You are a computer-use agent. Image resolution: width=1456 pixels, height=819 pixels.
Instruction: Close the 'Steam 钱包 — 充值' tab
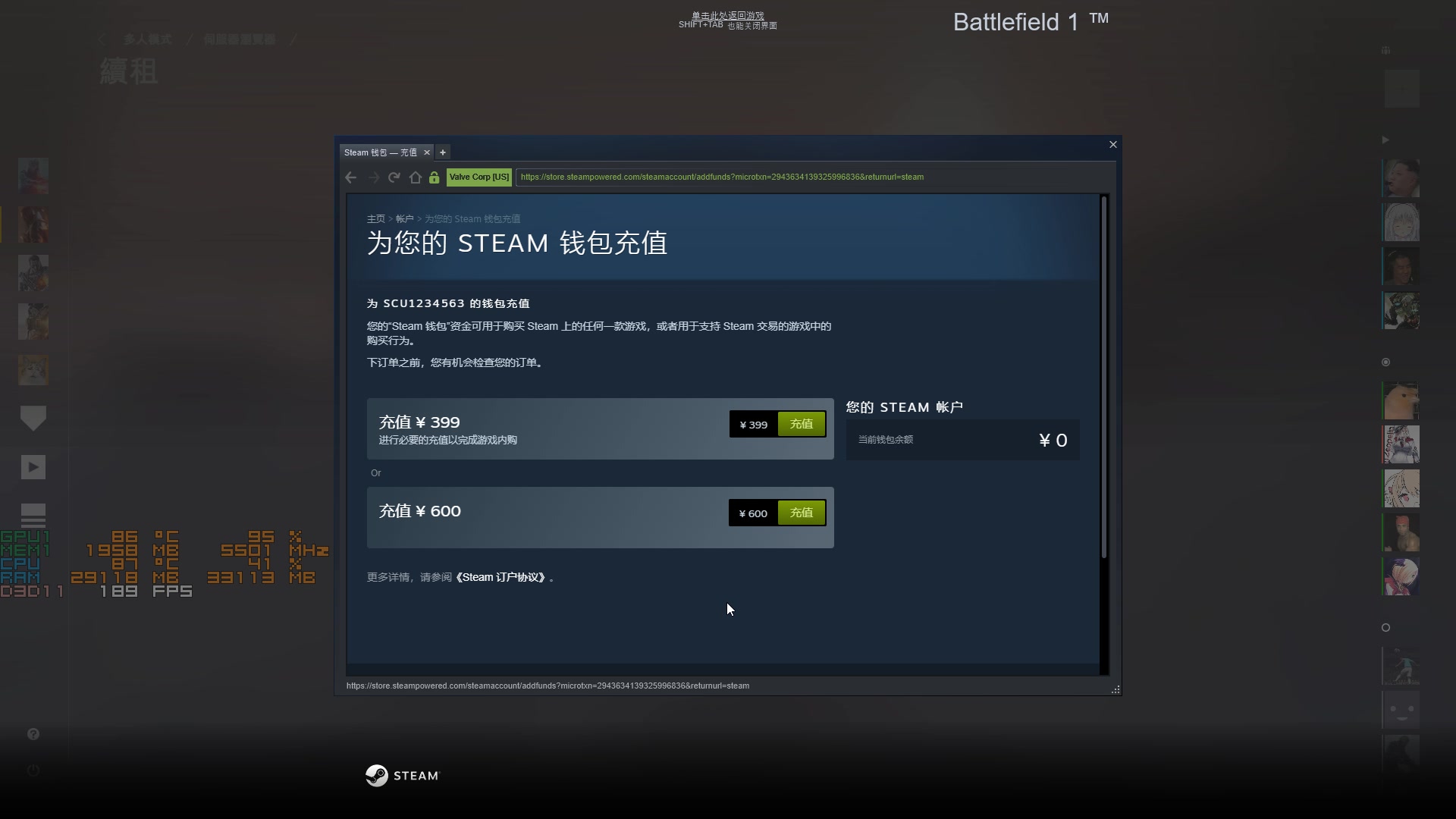[427, 152]
